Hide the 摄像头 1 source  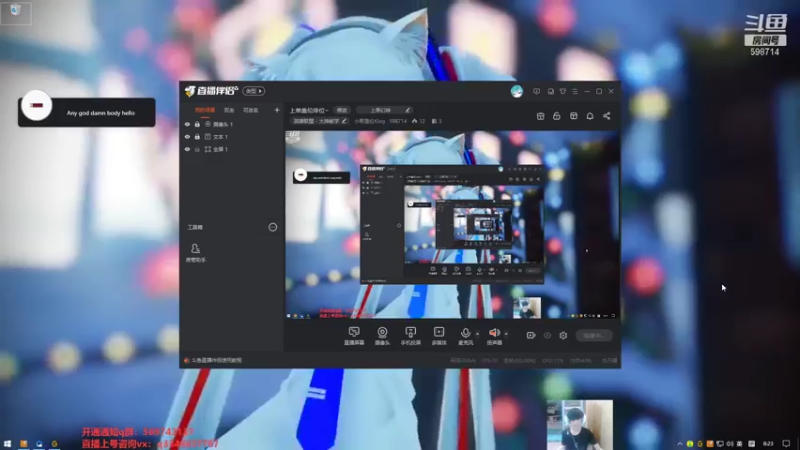click(x=187, y=124)
